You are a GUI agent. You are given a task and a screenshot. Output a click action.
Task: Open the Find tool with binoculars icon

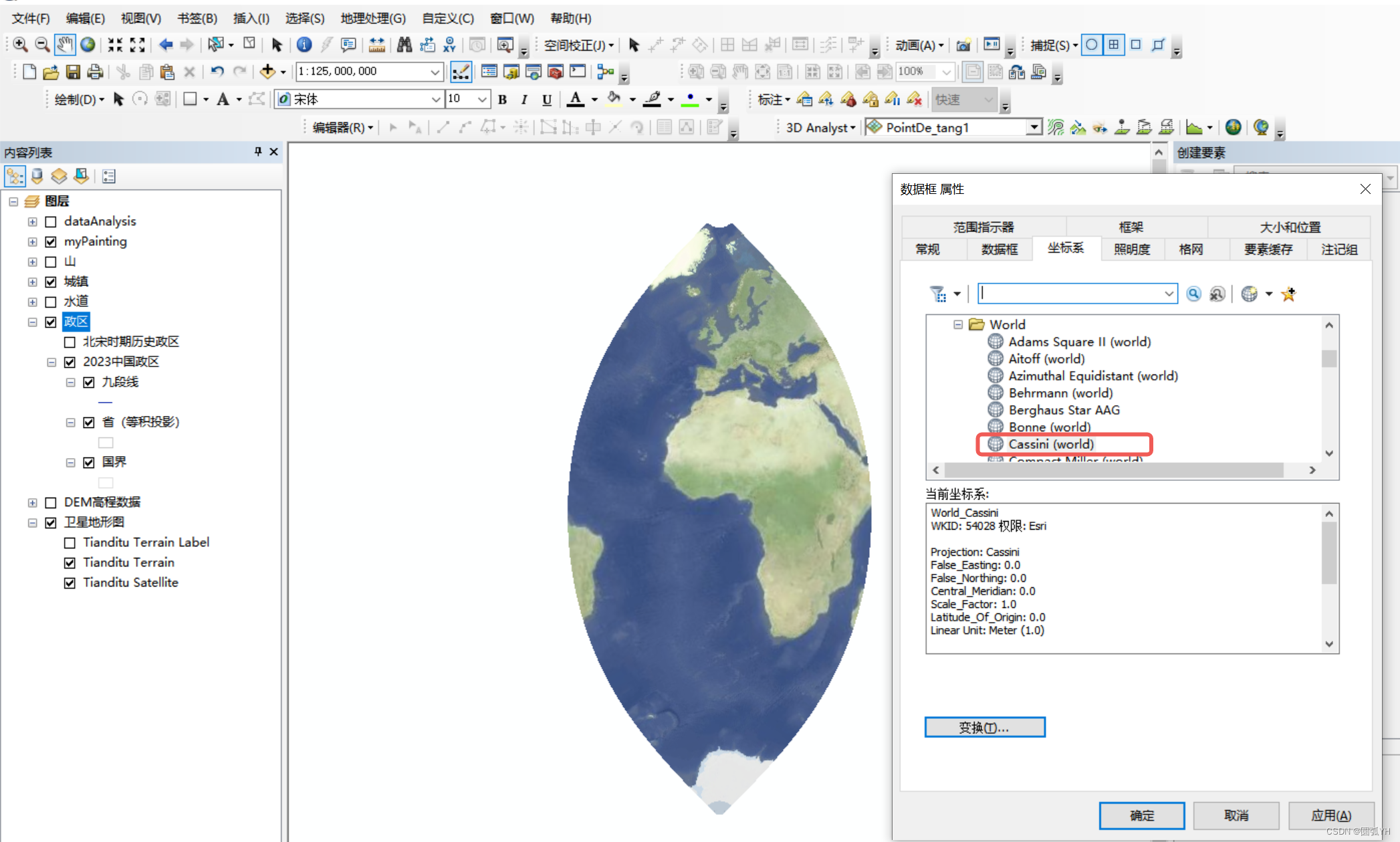[x=404, y=45]
